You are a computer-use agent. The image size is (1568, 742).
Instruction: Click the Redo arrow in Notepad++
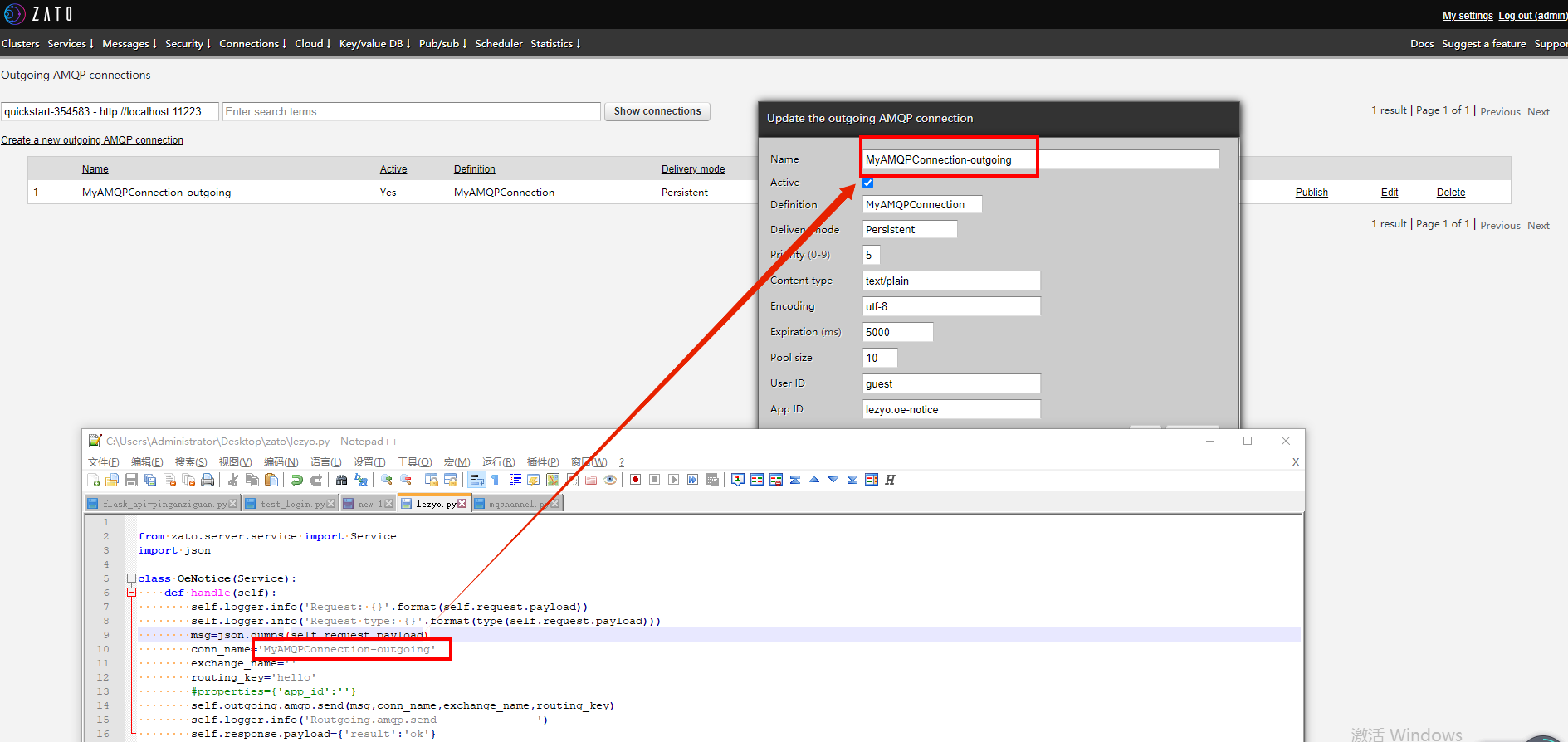[316, 480]
